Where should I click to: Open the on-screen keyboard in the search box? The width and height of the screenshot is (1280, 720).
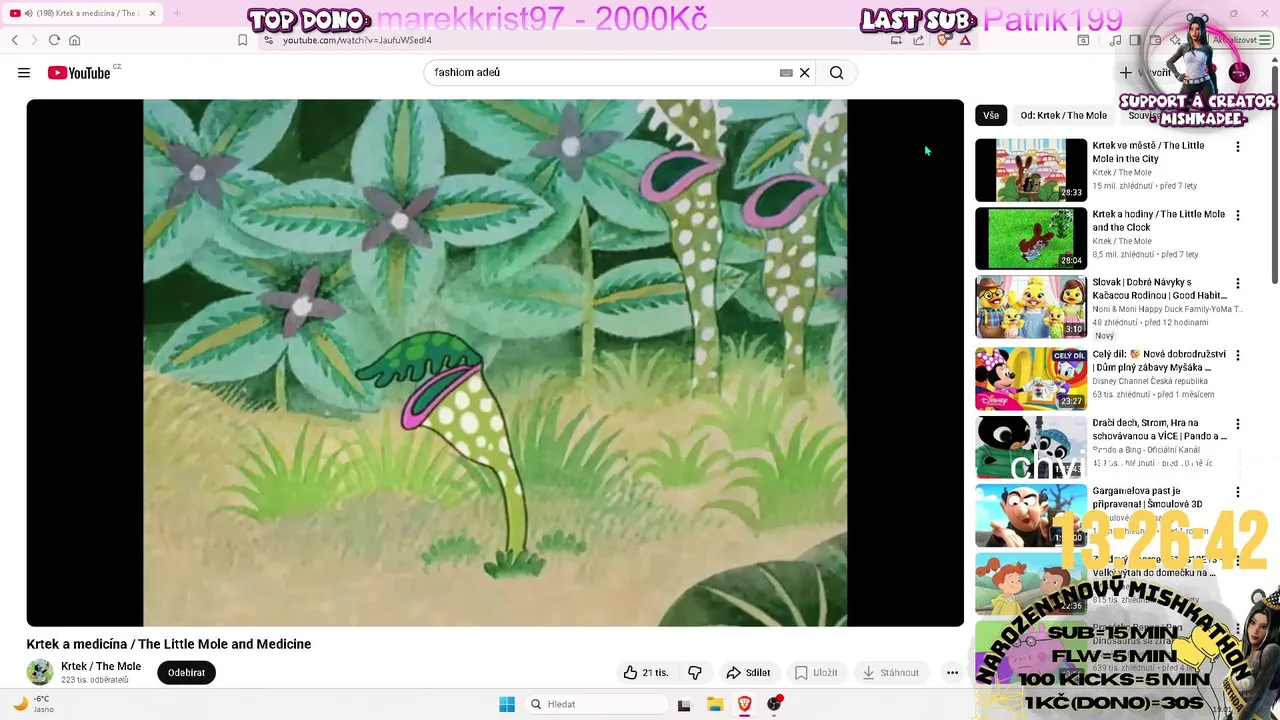tap(786, 73)
